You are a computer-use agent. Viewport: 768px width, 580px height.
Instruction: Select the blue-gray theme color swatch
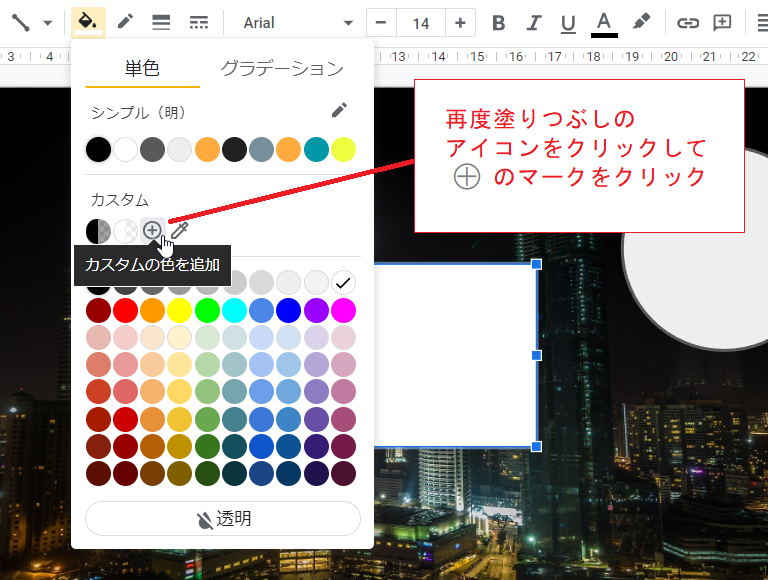point(262,149)
